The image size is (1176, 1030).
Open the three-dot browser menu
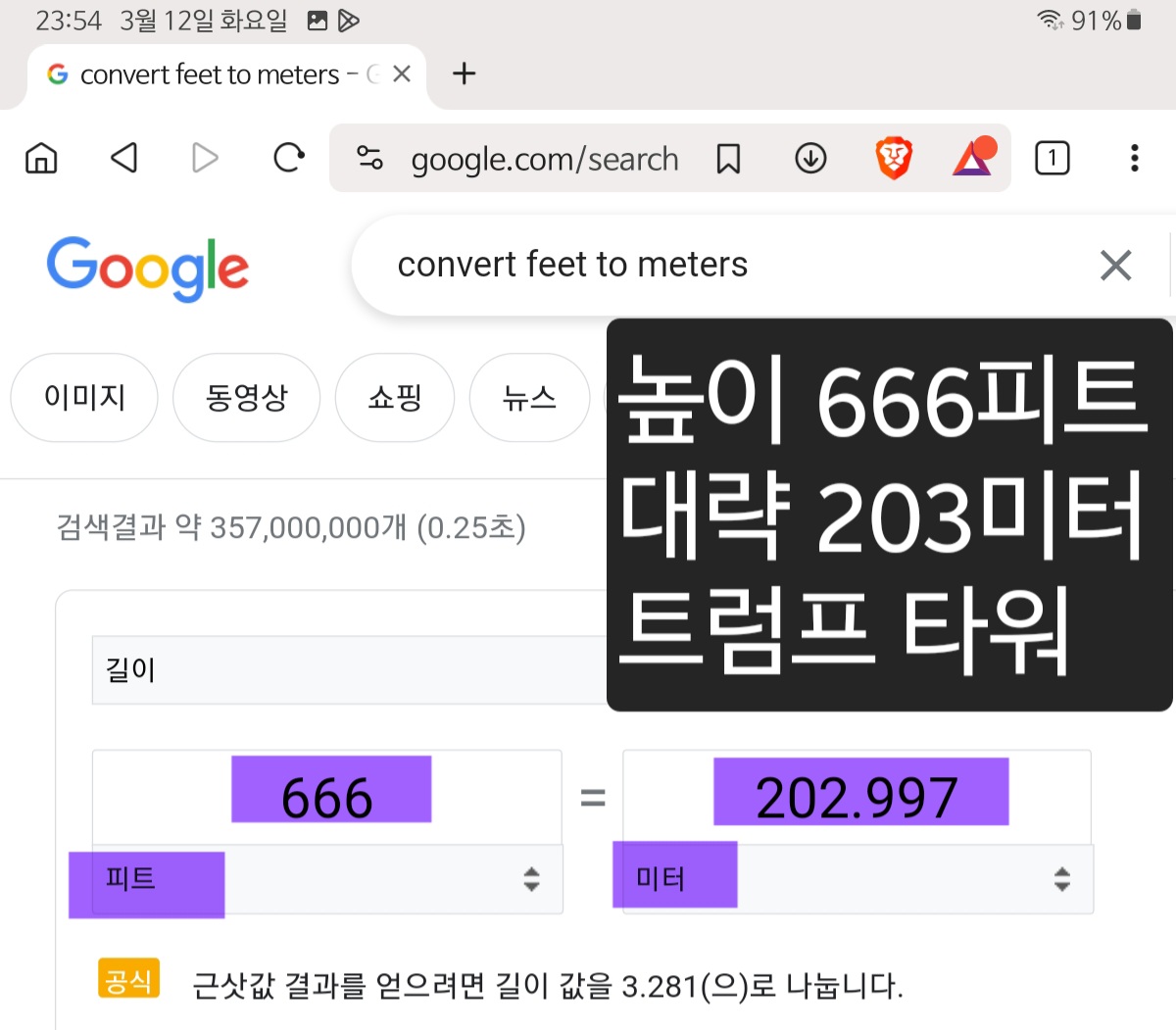pyautogui.click(x=1135, y=158)
